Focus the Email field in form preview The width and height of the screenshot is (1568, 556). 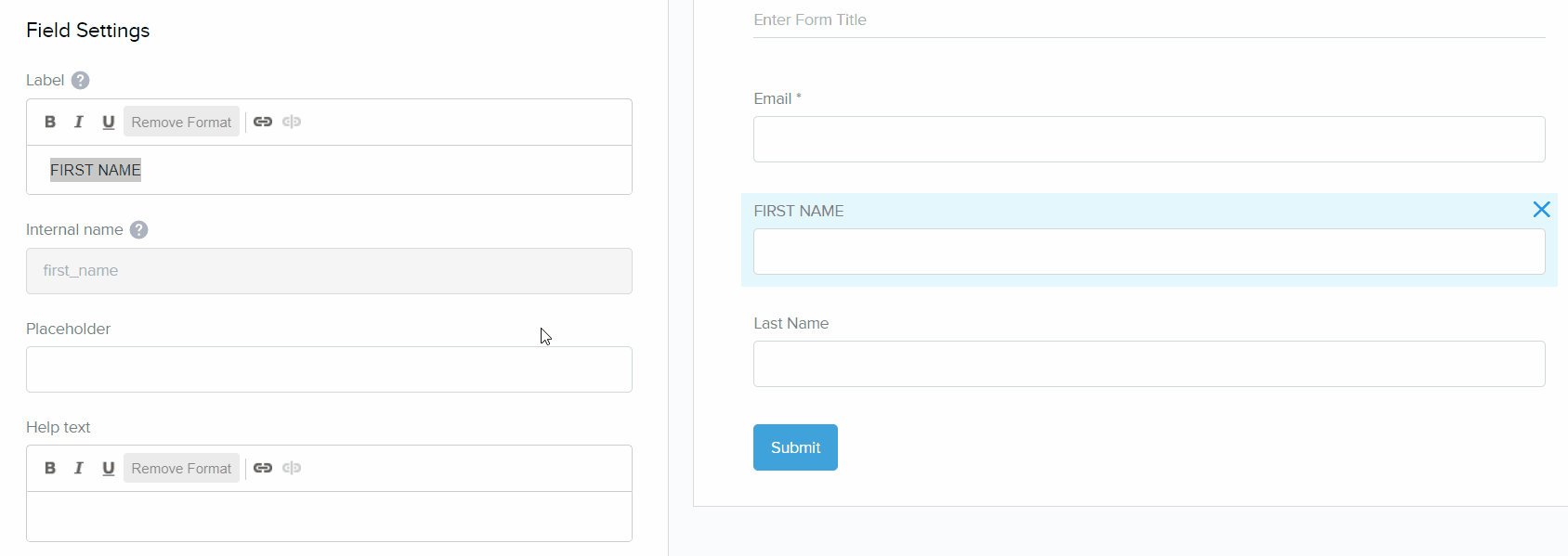pos(1149,139)
